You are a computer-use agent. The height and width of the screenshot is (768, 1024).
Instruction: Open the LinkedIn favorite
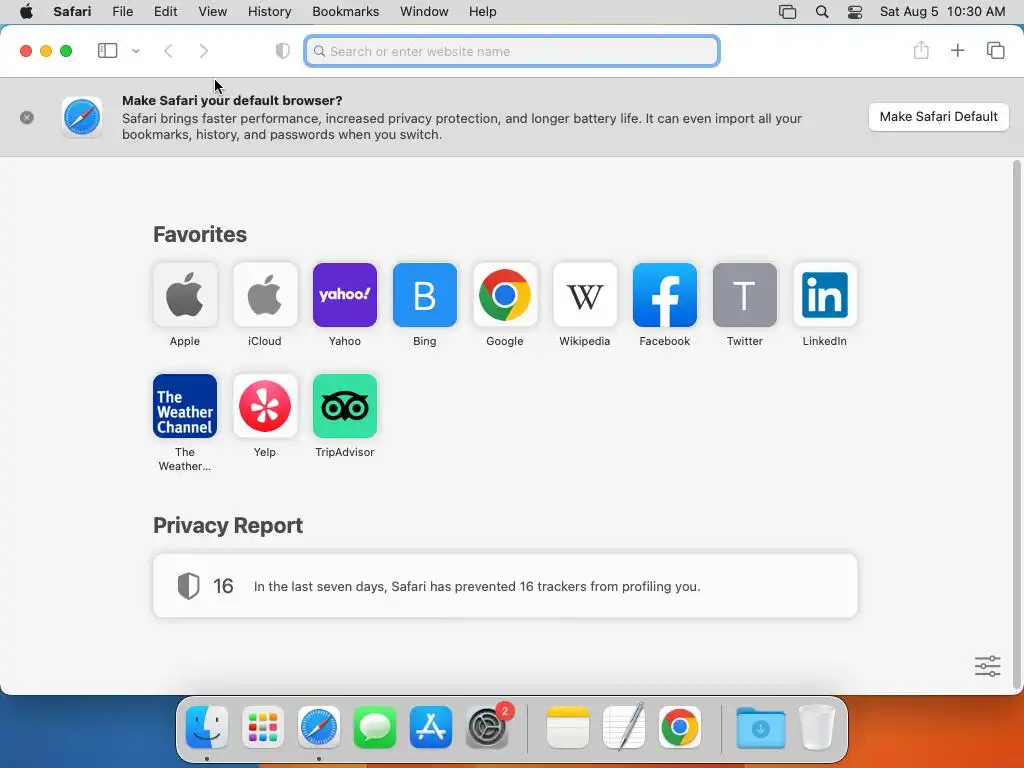[825, 295]
